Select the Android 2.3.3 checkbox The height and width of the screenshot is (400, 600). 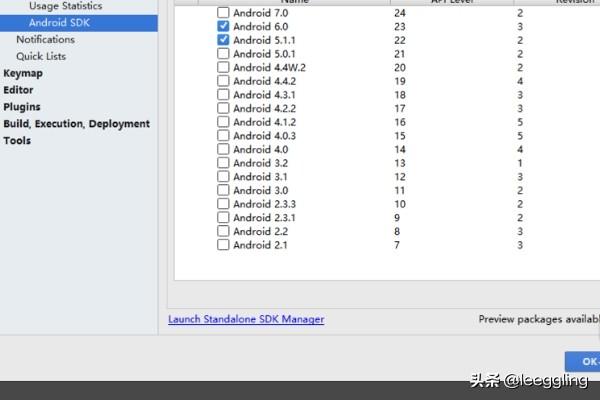(223, 204)
